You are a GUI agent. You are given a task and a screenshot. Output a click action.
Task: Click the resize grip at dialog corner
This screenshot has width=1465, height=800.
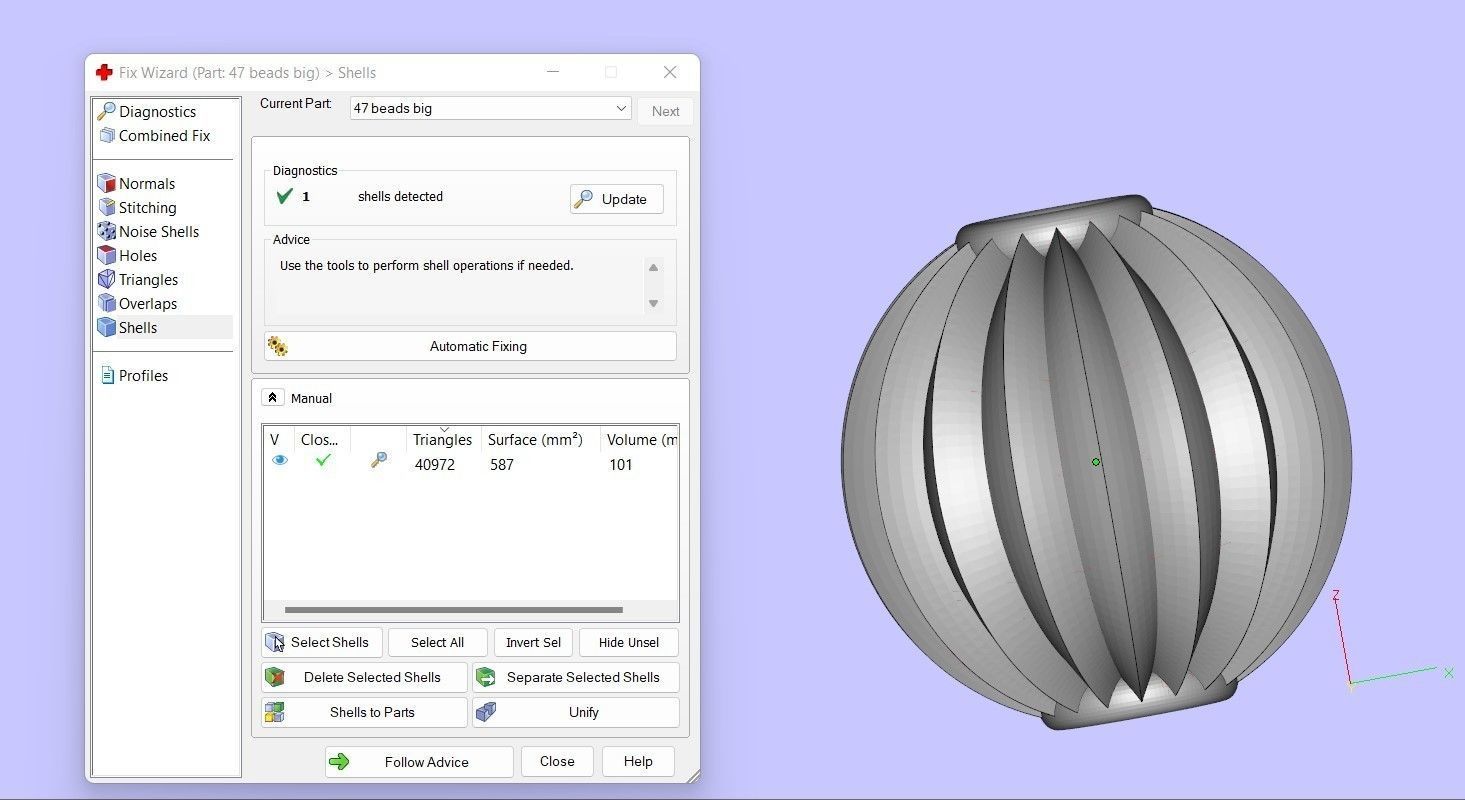pyautogui.click(x=692, y=775)
